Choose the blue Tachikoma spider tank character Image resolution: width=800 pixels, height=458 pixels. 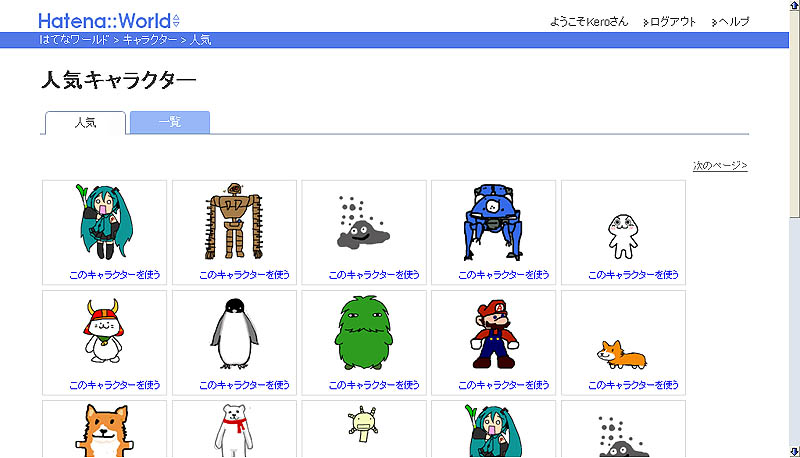[493, 222]
